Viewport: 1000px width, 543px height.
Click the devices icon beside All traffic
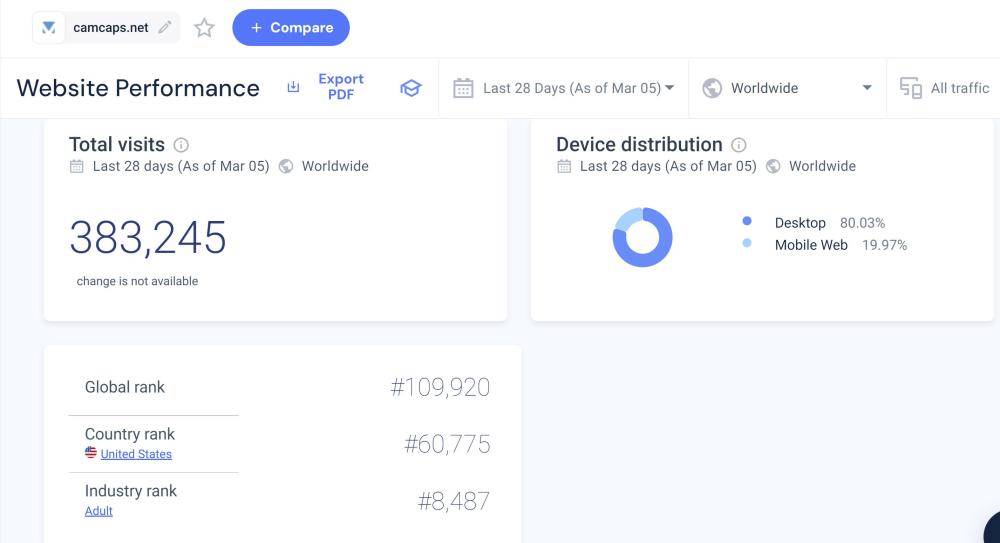910,88
